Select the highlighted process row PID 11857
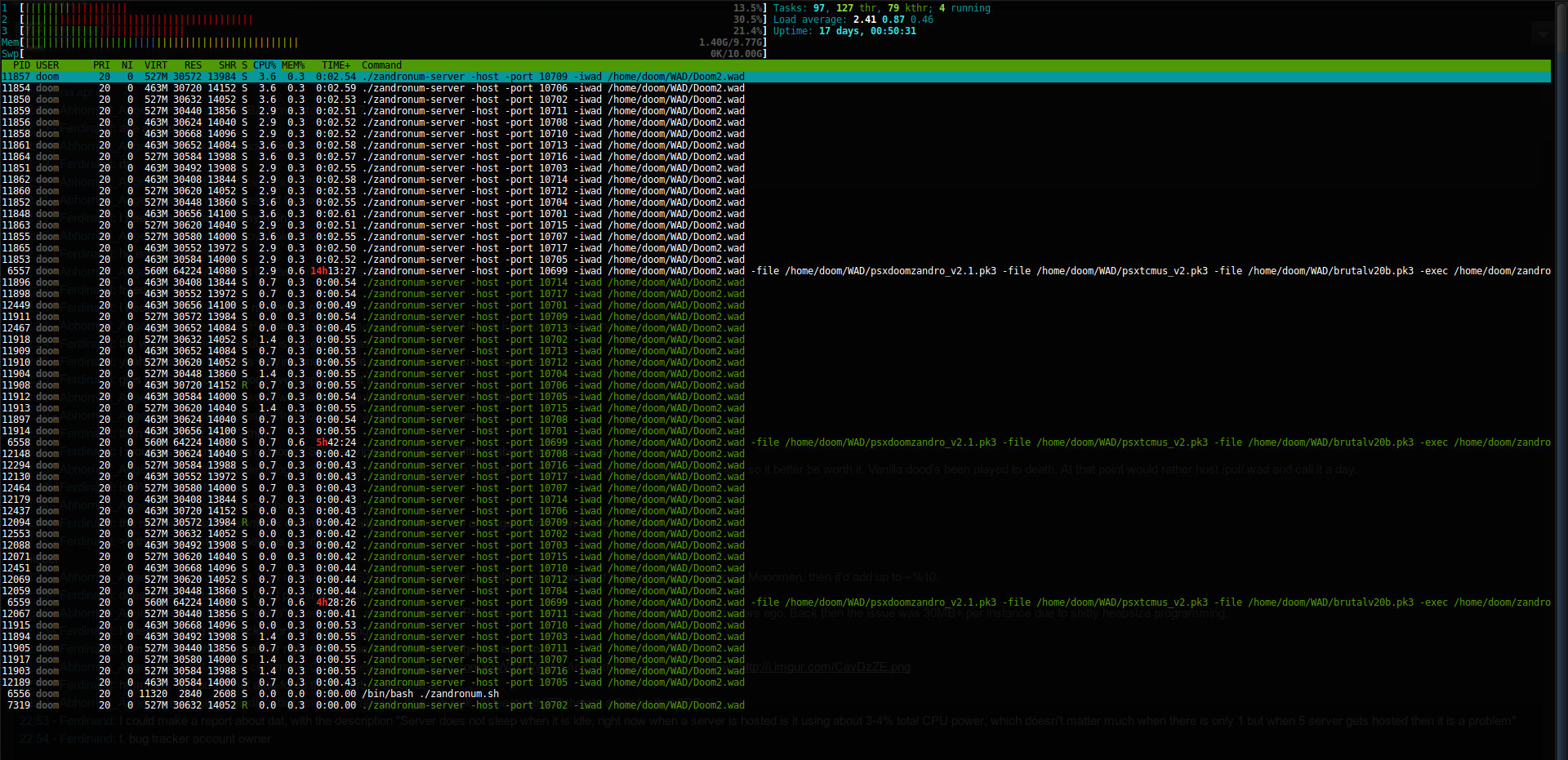The image size is (1568, 760). pos(408,77)
